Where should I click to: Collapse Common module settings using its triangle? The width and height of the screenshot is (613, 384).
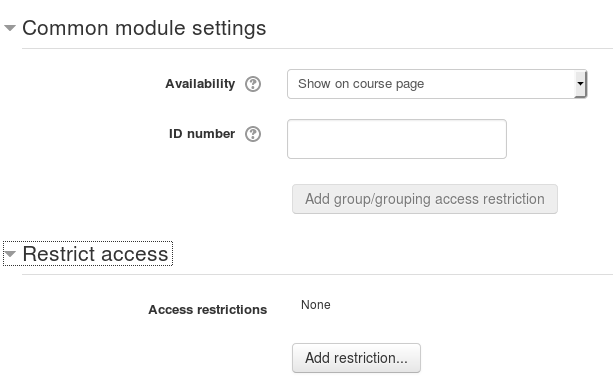pyautogui.click(x=10, y=28)
